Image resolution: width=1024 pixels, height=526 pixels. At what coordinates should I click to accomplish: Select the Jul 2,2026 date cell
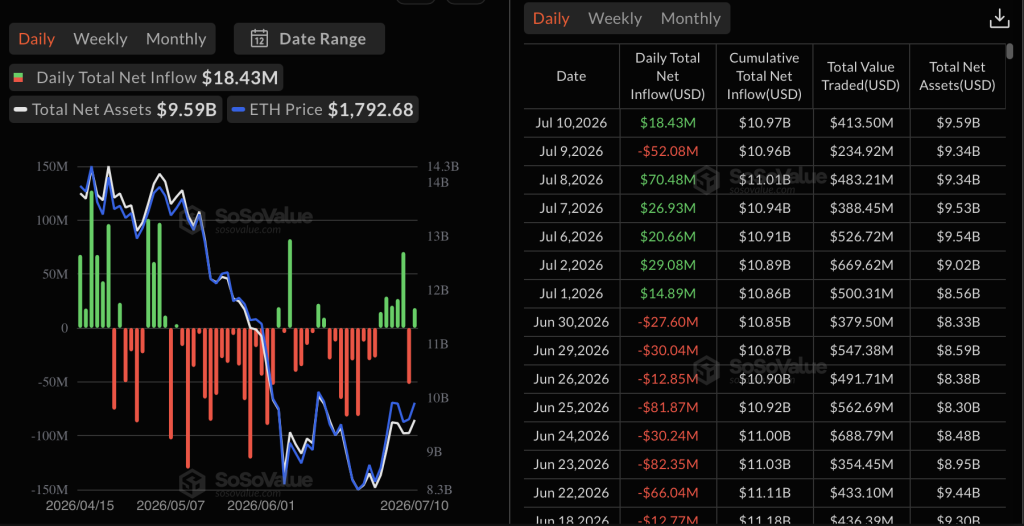[571, 265]
